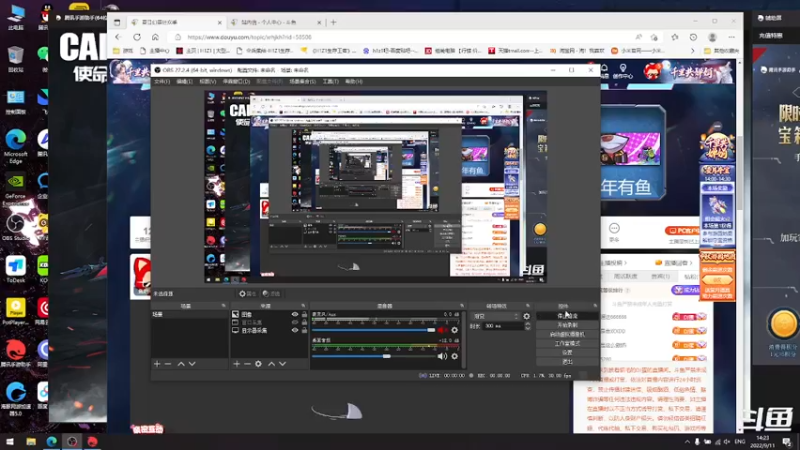Show hidden system tray icons chevron

coord(687,442)
